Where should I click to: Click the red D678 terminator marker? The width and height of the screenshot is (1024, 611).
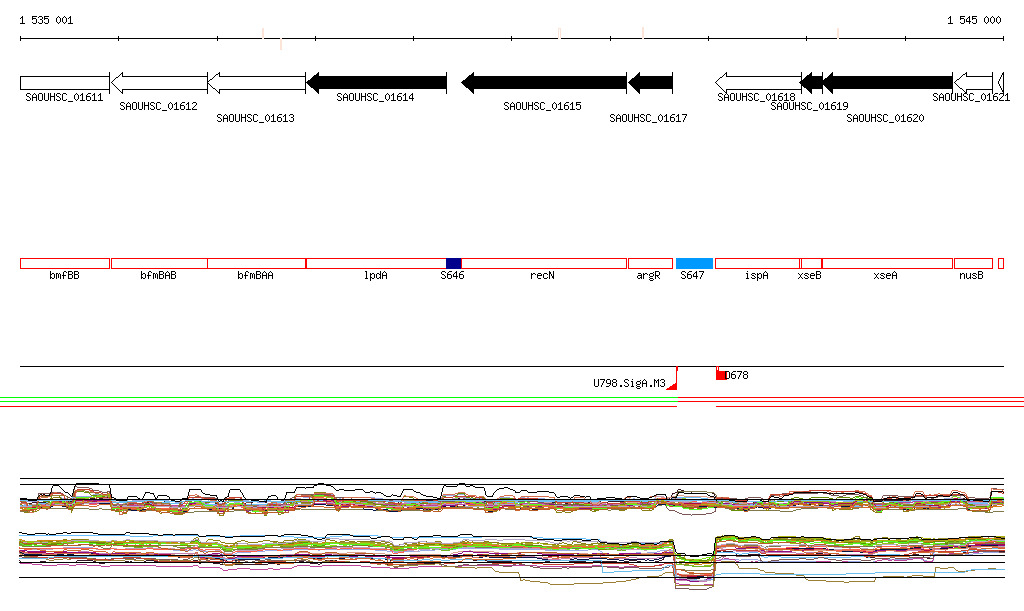click(720, 374)
